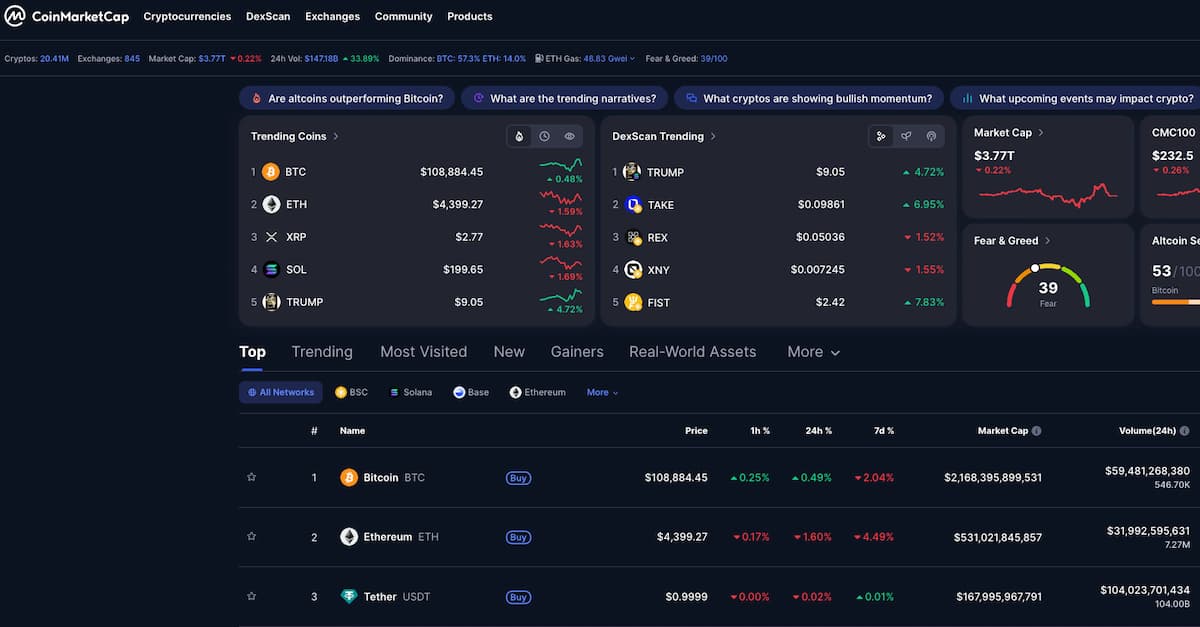1200x627 pixels.
Task: Open the Community menu
Action: pos(404,16)
